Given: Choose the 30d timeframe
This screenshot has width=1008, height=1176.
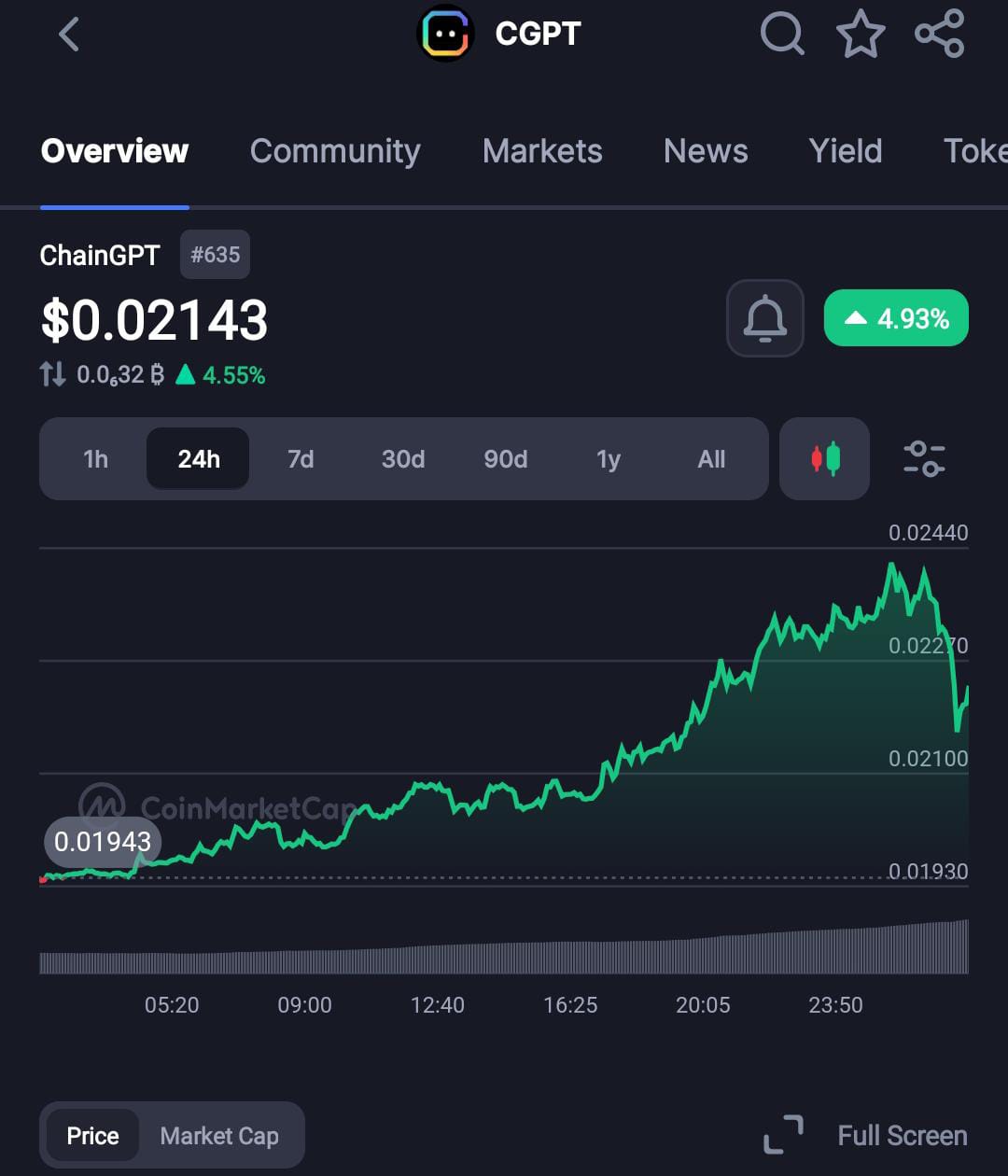Looking at the screenshot, I should pyautogui.click(x=403, y=459).
